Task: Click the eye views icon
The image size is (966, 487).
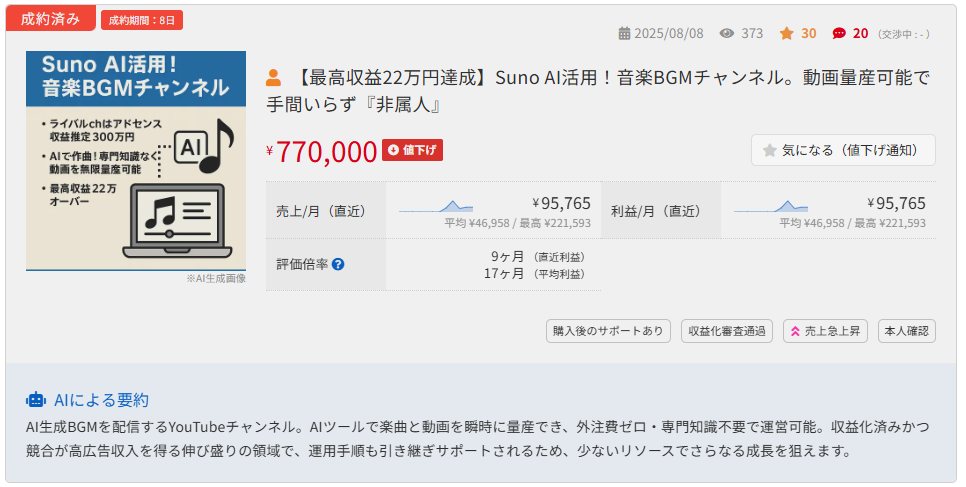Action: tap(727, 33)
